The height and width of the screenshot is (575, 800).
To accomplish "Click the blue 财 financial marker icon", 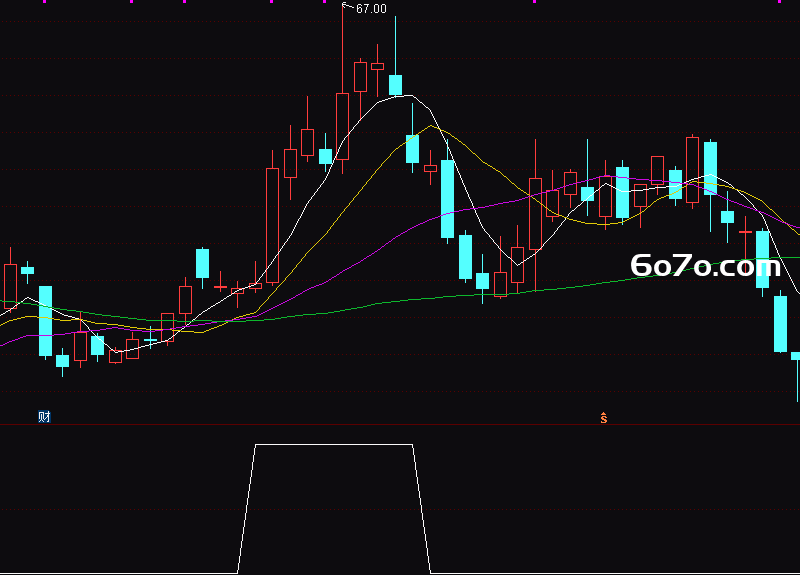I will 44,417.
